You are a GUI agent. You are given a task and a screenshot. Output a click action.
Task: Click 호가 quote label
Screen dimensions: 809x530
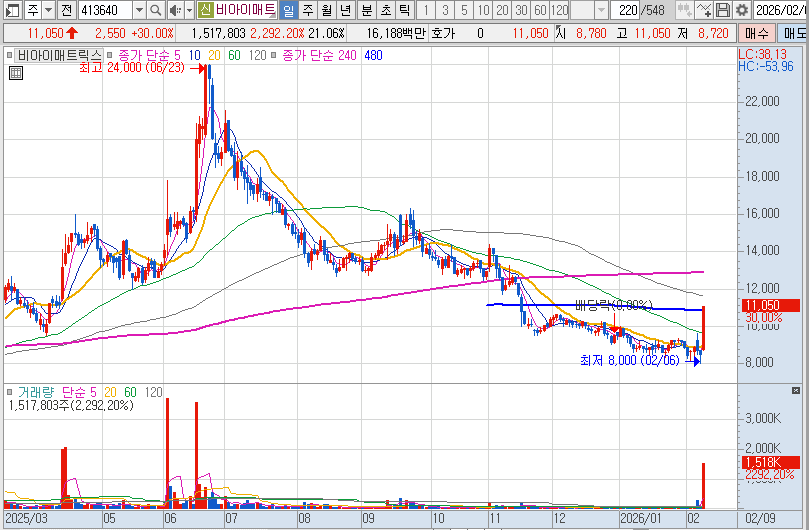point(443,34)
